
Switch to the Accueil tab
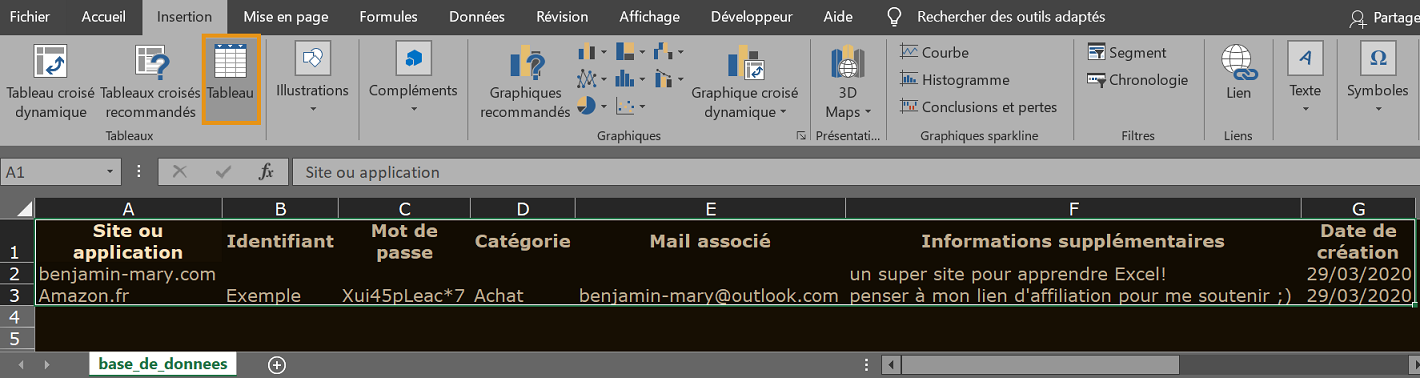tap(104, 16)
